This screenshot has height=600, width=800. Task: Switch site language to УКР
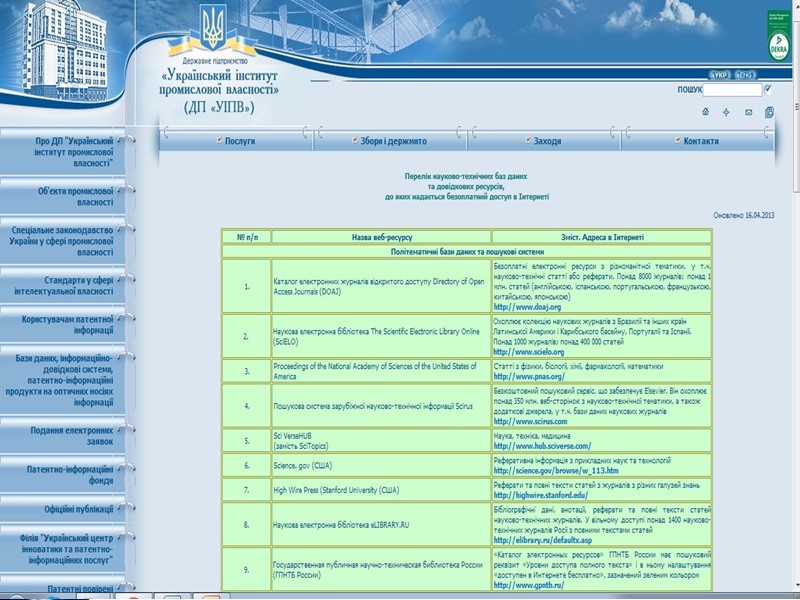(x=720, y=75)
